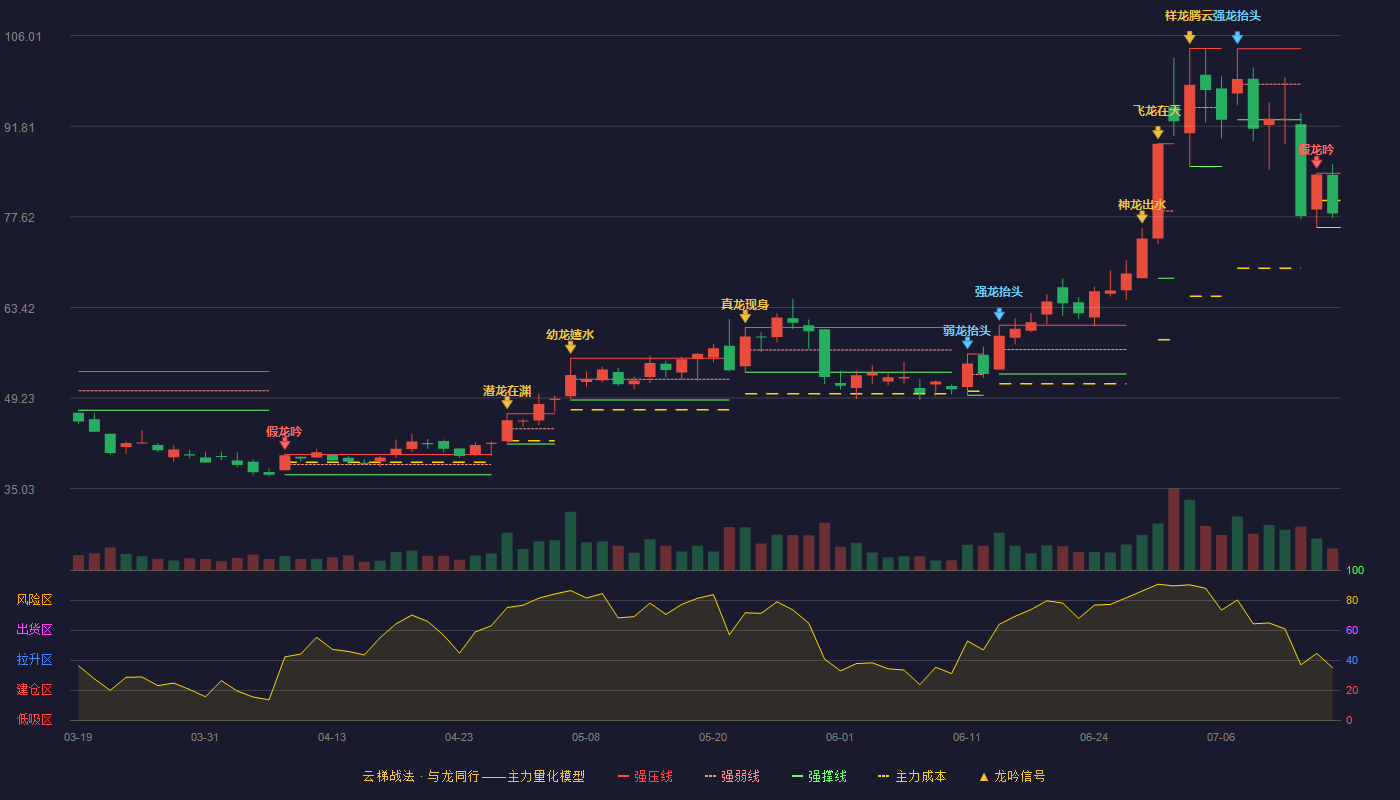Click the yellow arrow under 祥龙腾云
The height and width of the screenshot is (800, 1400).
pos(1190,37)
